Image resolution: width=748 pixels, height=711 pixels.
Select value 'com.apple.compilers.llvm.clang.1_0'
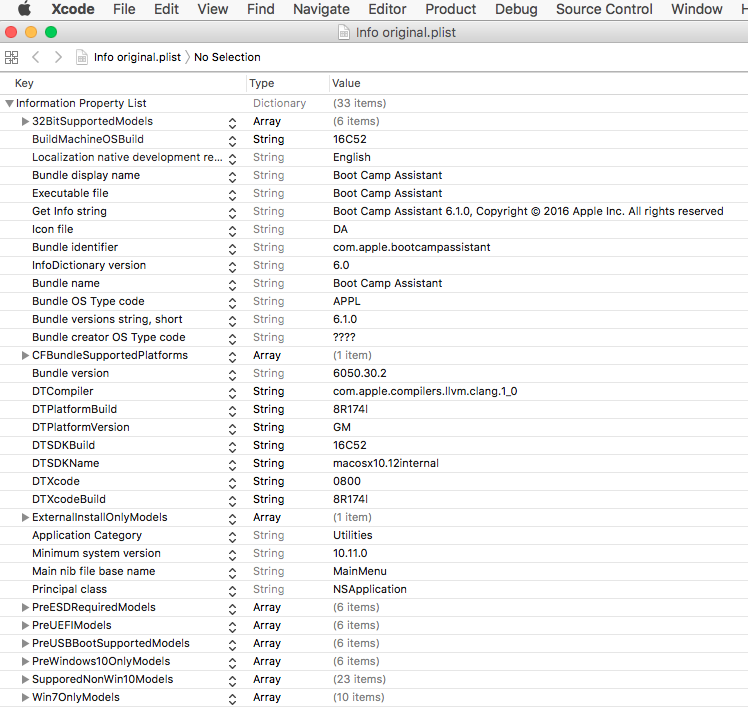tap(425, 391)
